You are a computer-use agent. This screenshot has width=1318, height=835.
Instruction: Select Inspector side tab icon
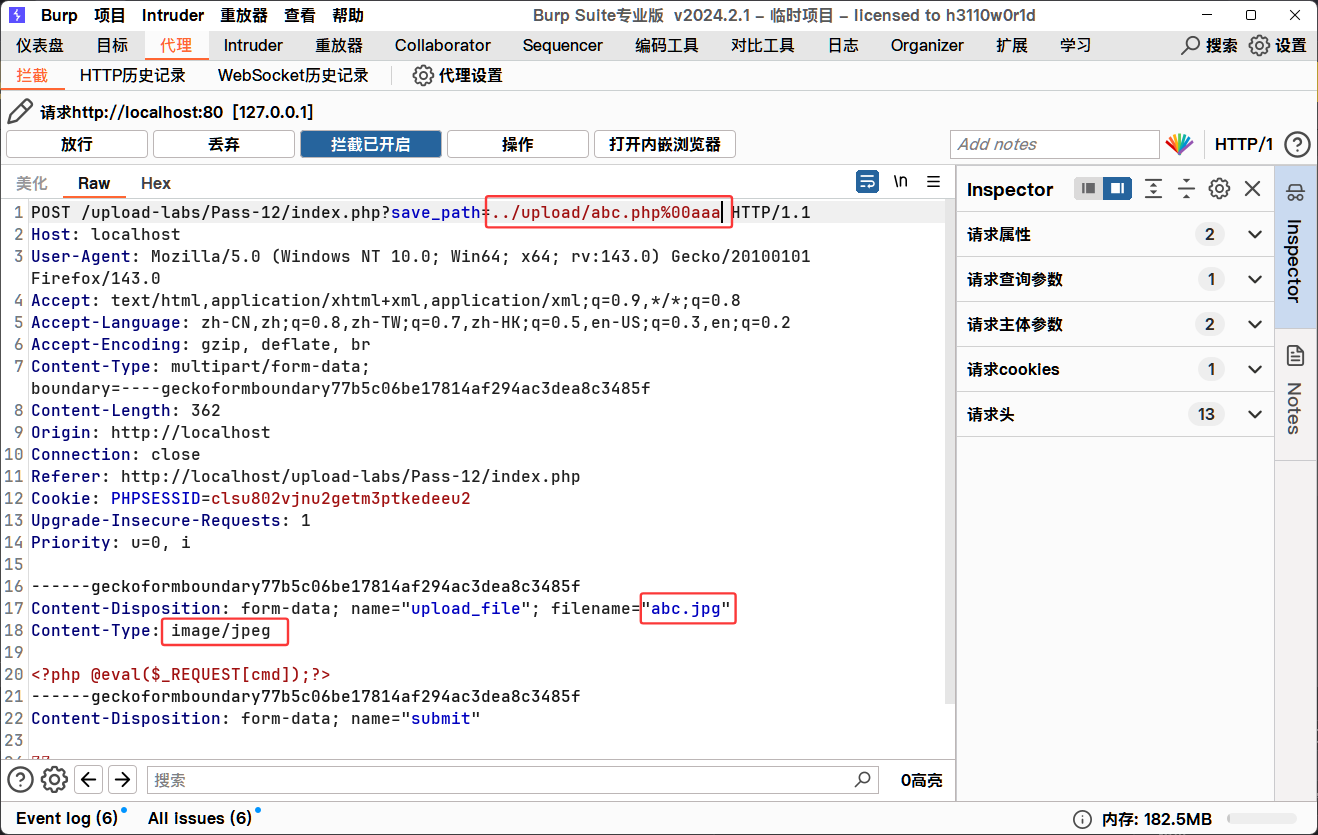[1296, 193]
